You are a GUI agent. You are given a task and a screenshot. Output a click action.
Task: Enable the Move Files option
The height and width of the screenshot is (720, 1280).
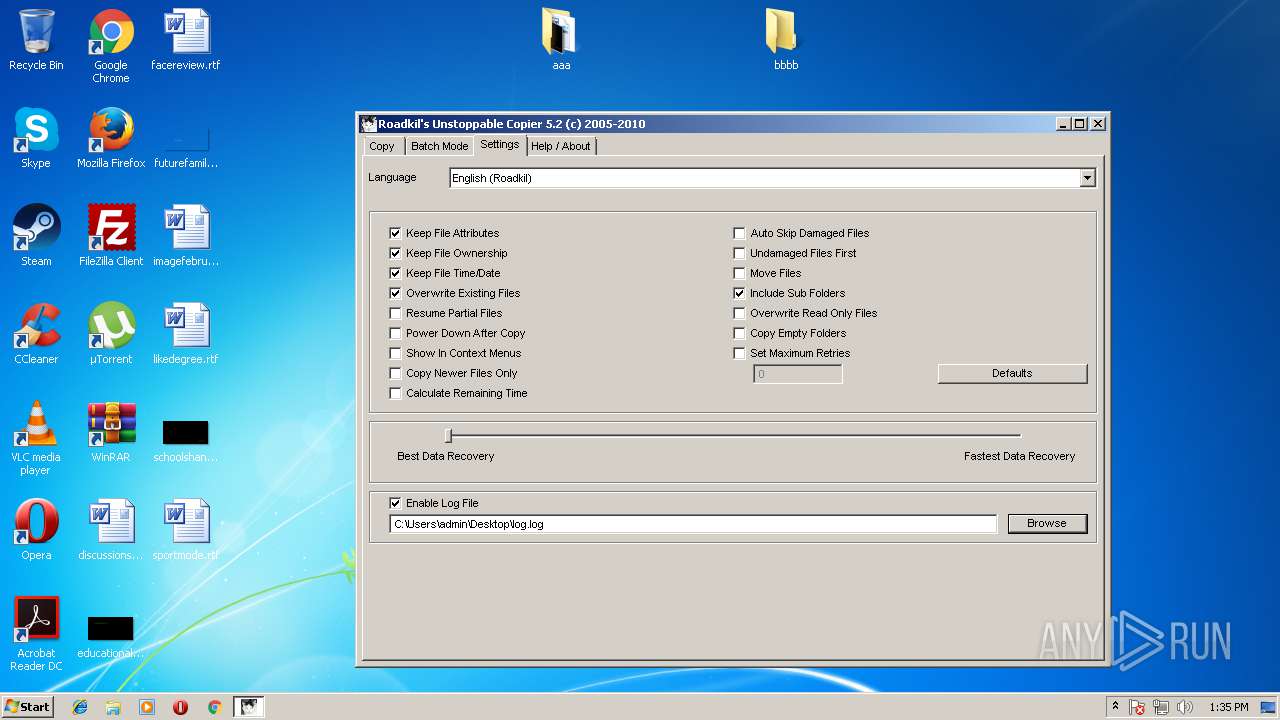[x=739, y=273]
